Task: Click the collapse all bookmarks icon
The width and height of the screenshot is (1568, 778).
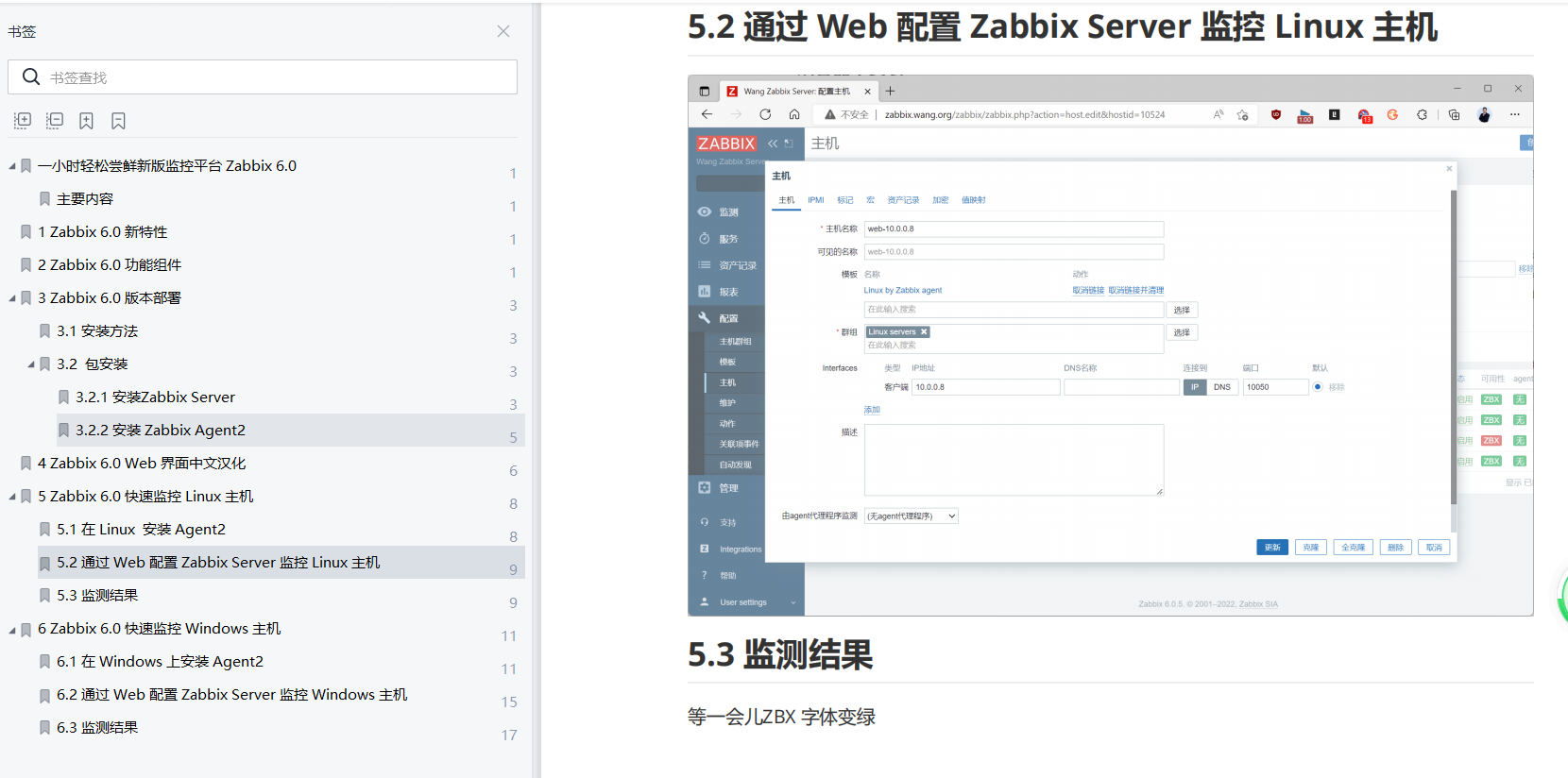Action: pos(55,121)
